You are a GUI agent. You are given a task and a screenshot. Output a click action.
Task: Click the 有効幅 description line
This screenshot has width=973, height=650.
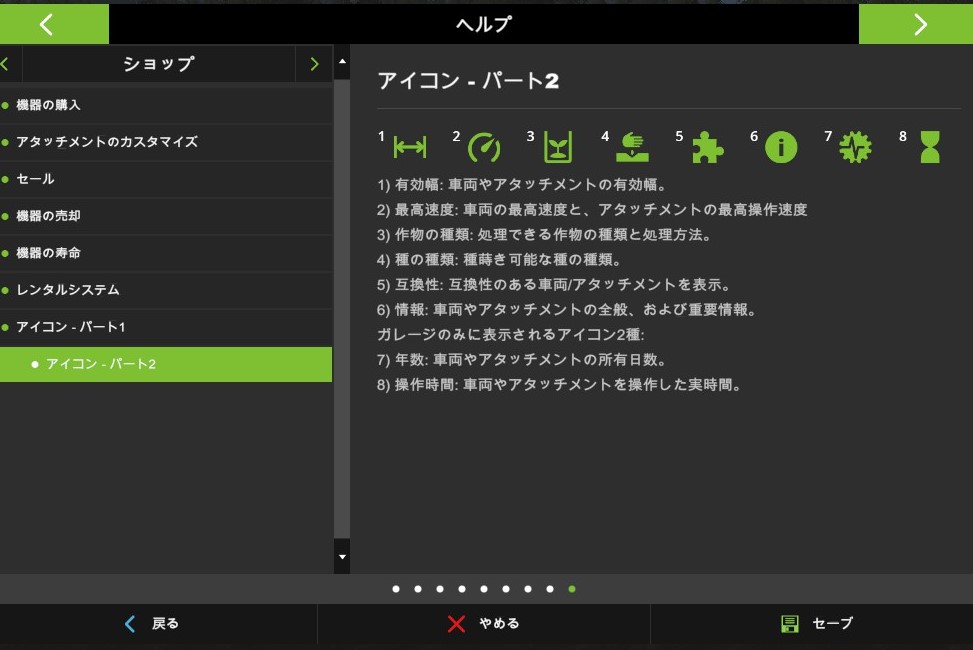[x=521, y=185]
